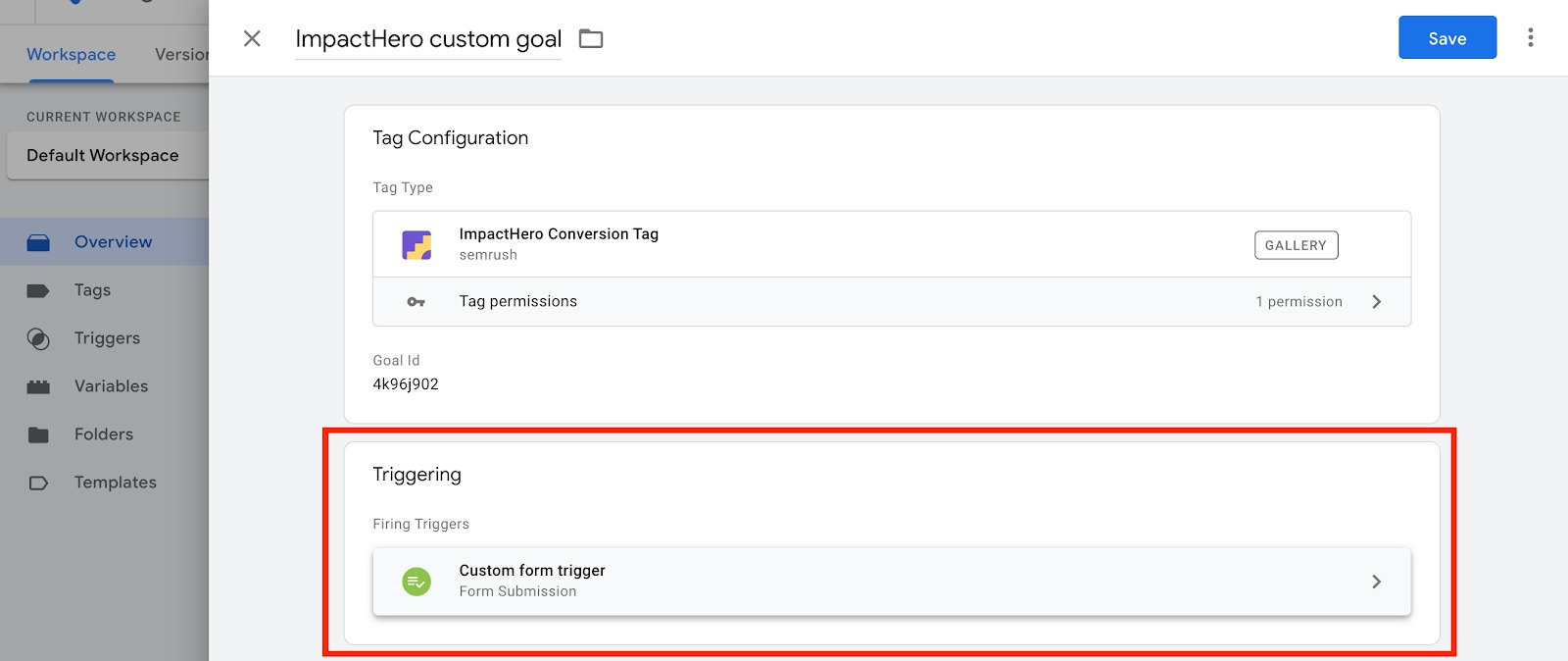This screenshot has height=661, width=1568.
Task: Expand the Tag permissions details chevron
Action: tap(1377, 302)
